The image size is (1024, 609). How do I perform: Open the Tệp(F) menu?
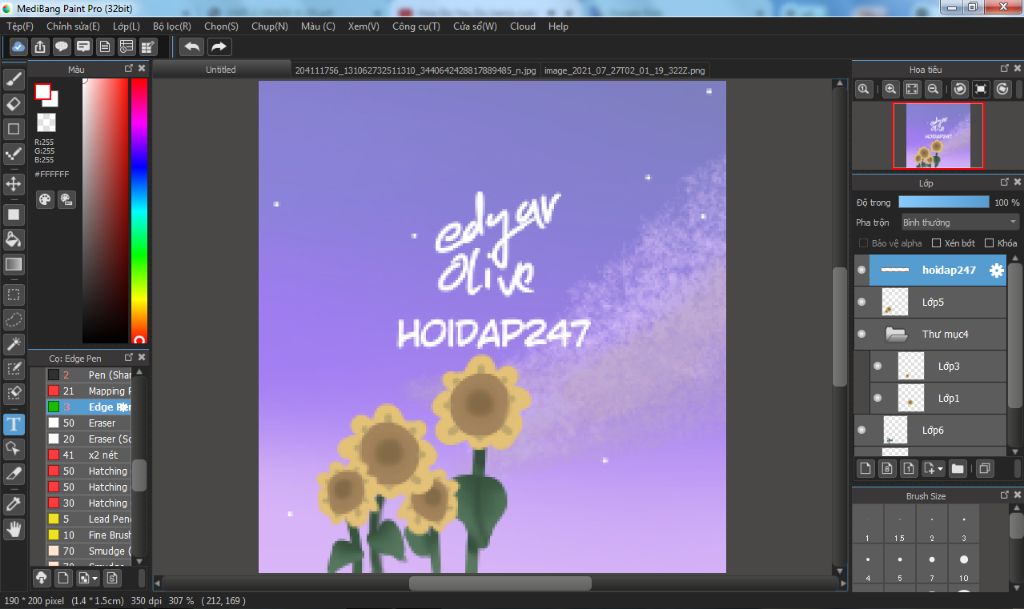click(20, 26)
